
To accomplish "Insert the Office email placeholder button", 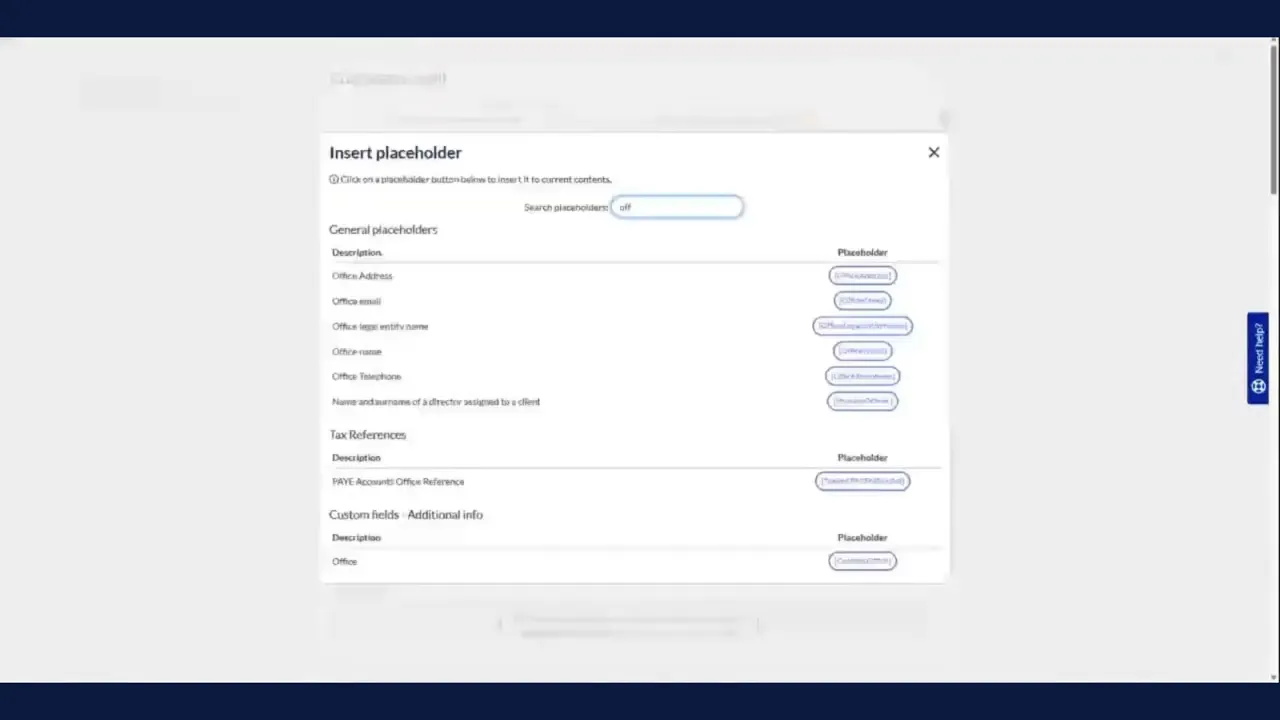I will coord(862,300).
